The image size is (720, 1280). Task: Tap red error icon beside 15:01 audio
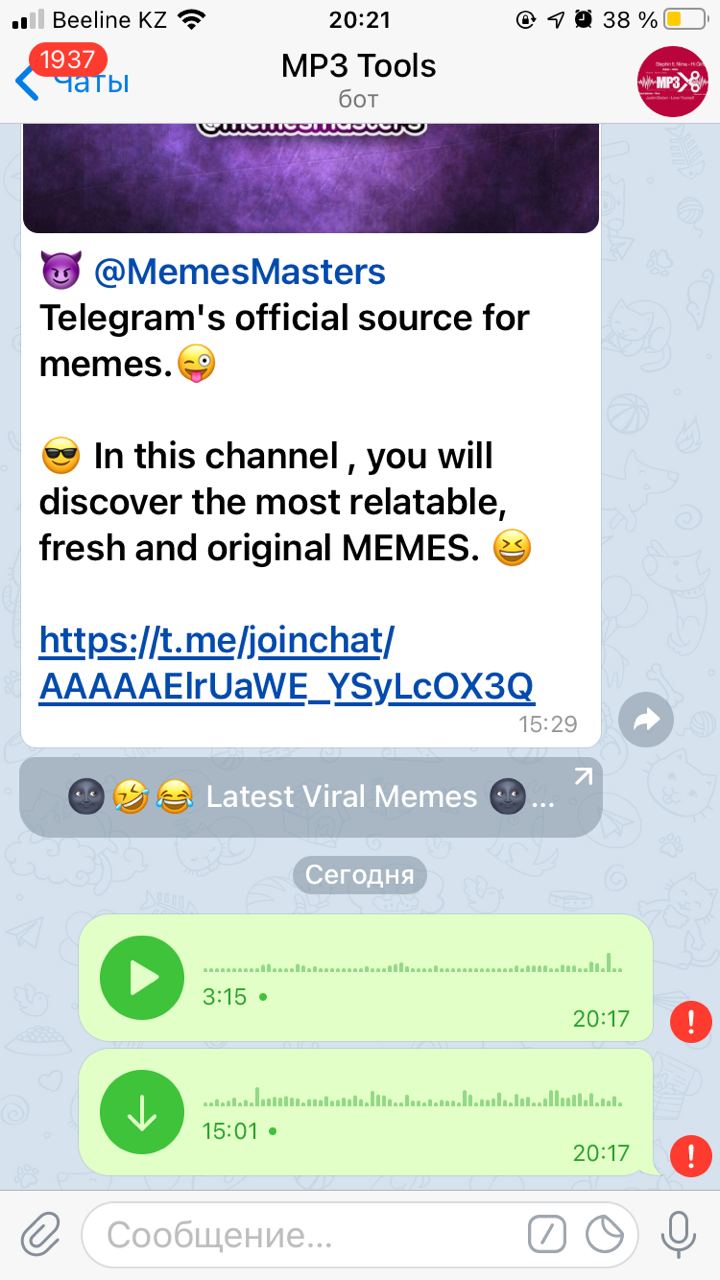click(x=691, y=1156)
